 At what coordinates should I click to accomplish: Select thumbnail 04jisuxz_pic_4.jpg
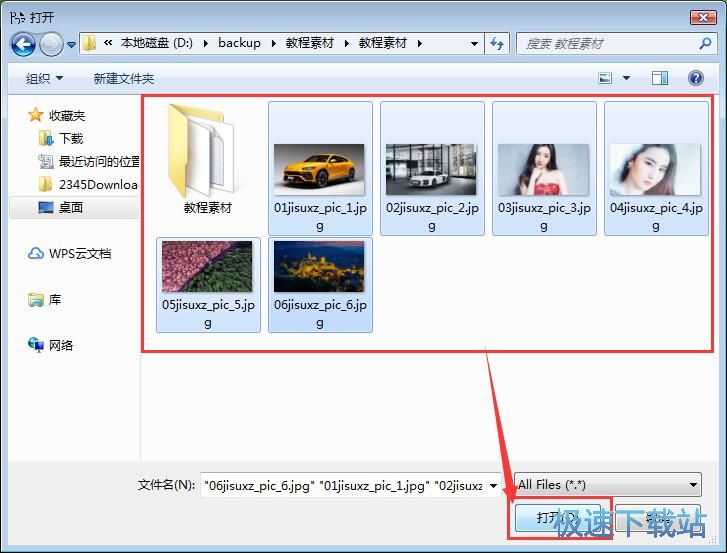point(657,169)
